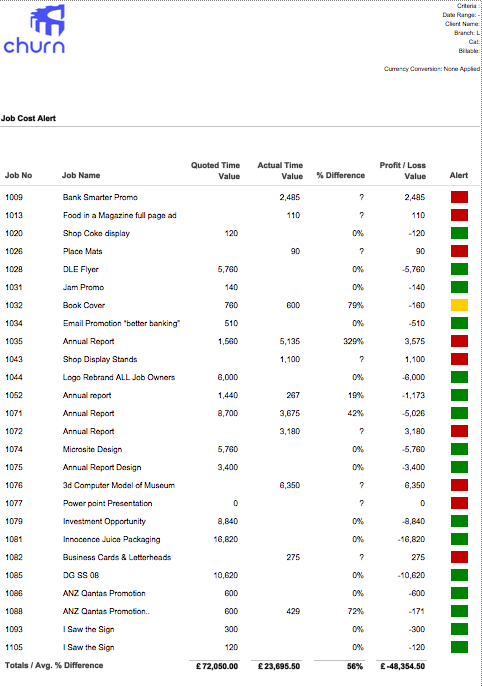Click green alert swatch for job 1105

tap(459, 647)
